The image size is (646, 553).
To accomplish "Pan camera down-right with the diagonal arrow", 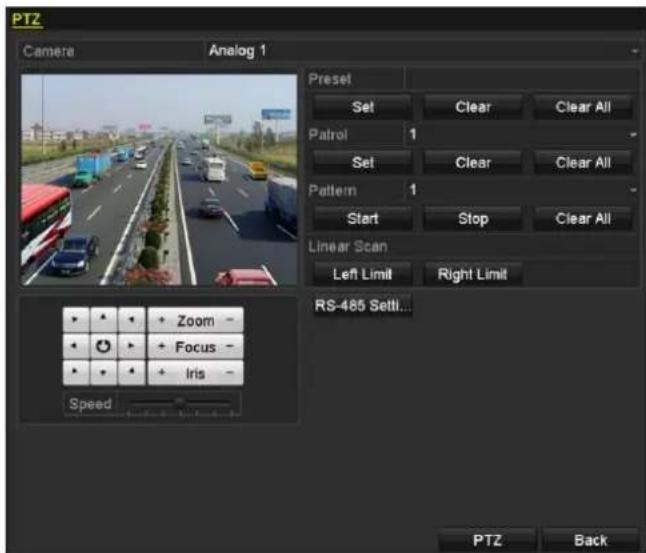I will coord(131,372).
